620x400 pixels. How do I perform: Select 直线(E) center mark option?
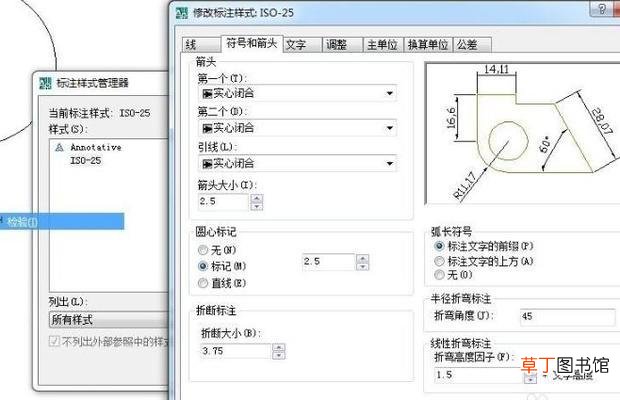coord(222,283)
